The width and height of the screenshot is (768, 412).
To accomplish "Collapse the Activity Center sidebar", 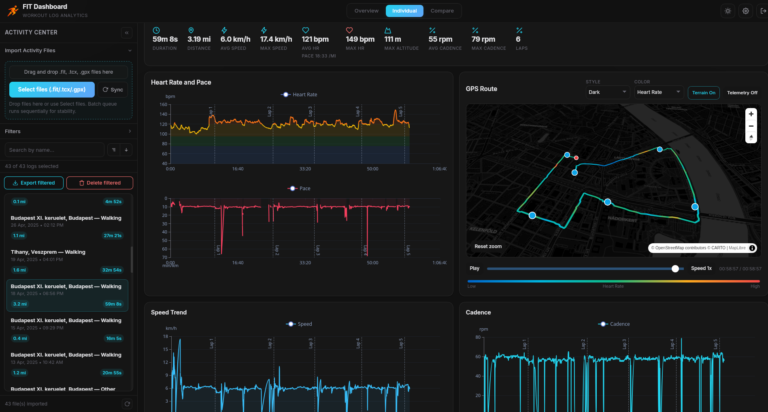I will (x=127, y=33).
